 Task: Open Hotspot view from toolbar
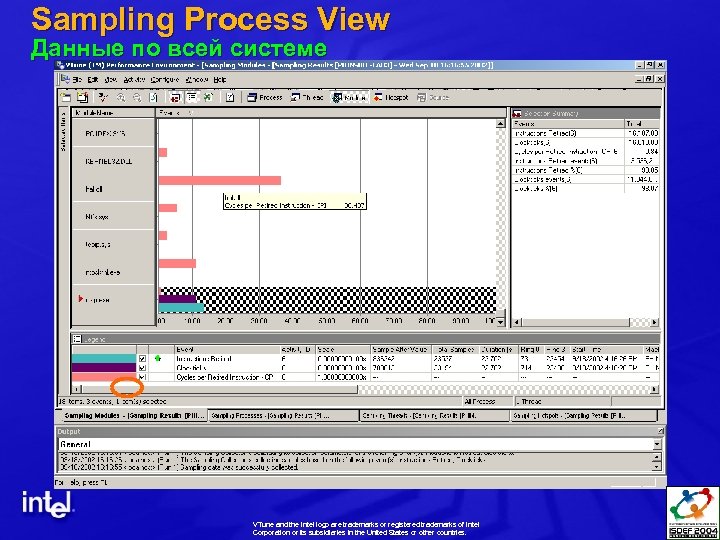[x=391, y=97]
